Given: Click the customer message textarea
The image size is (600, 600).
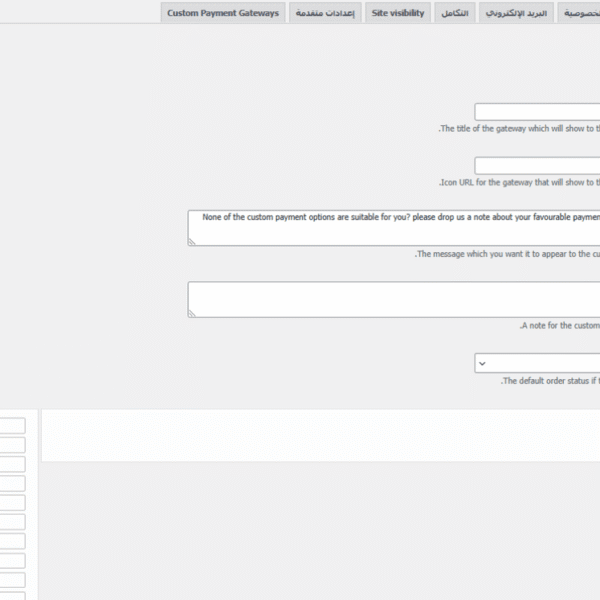Looking at the screenshot, I should (395, 228).
